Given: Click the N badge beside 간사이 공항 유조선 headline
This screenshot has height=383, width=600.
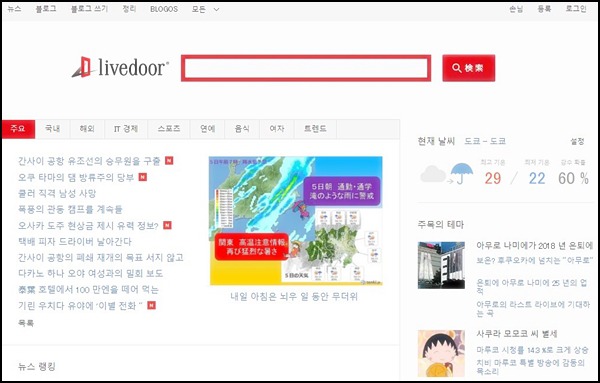Looking at the screenshot, I should pos(169,161).
